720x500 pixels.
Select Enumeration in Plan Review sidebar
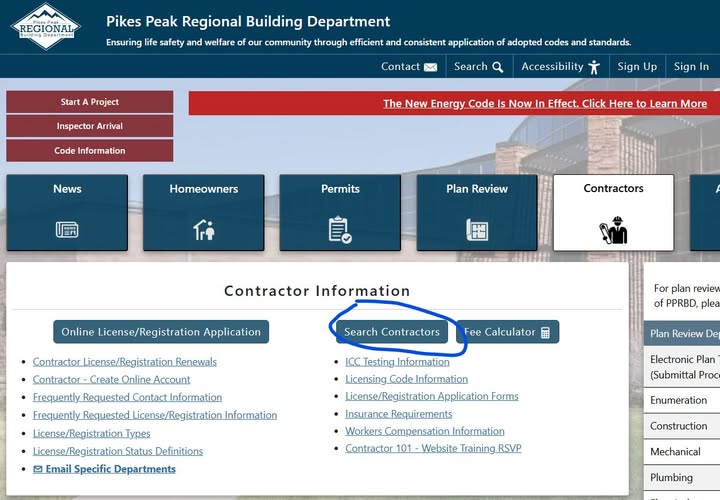682,400
